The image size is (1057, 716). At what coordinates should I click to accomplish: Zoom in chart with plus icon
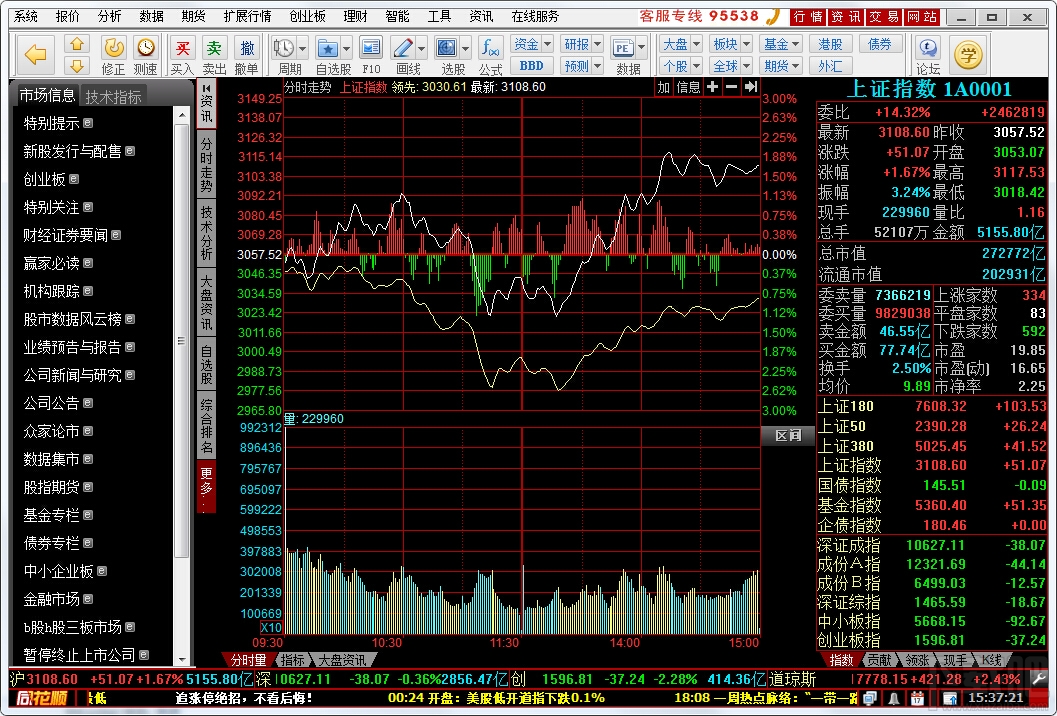(x=713, y=87)
